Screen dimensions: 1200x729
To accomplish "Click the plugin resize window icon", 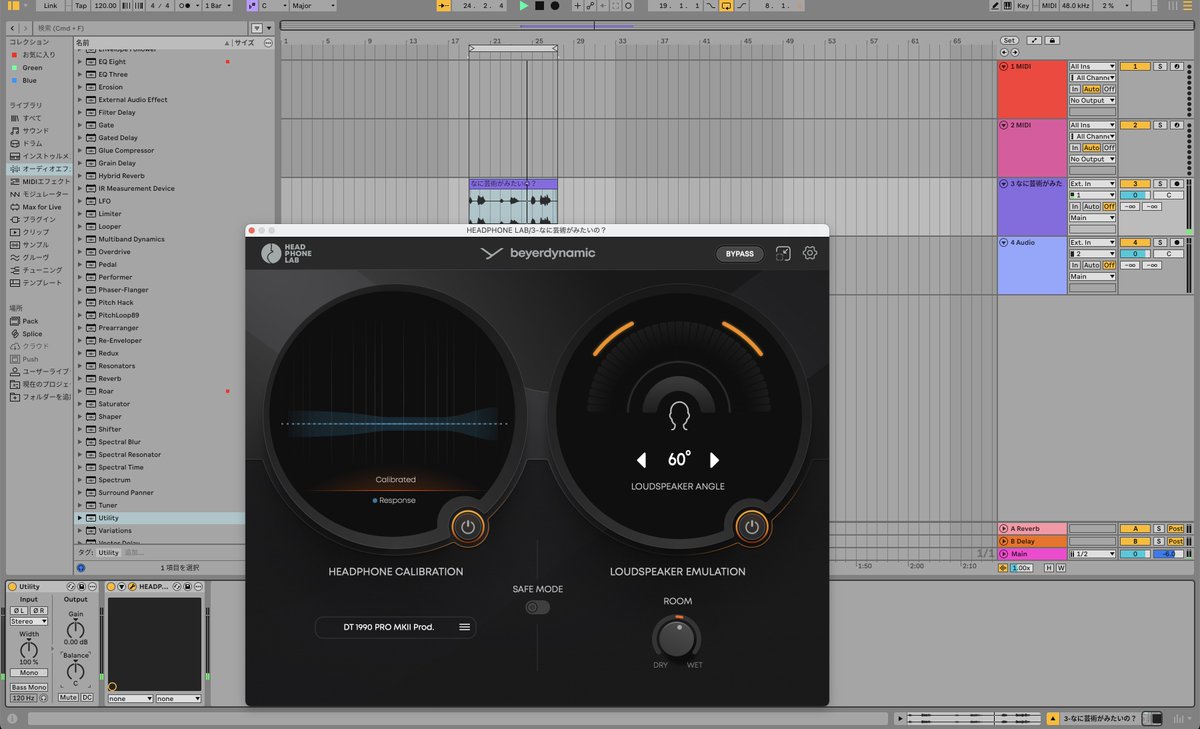I will [783, 254].
